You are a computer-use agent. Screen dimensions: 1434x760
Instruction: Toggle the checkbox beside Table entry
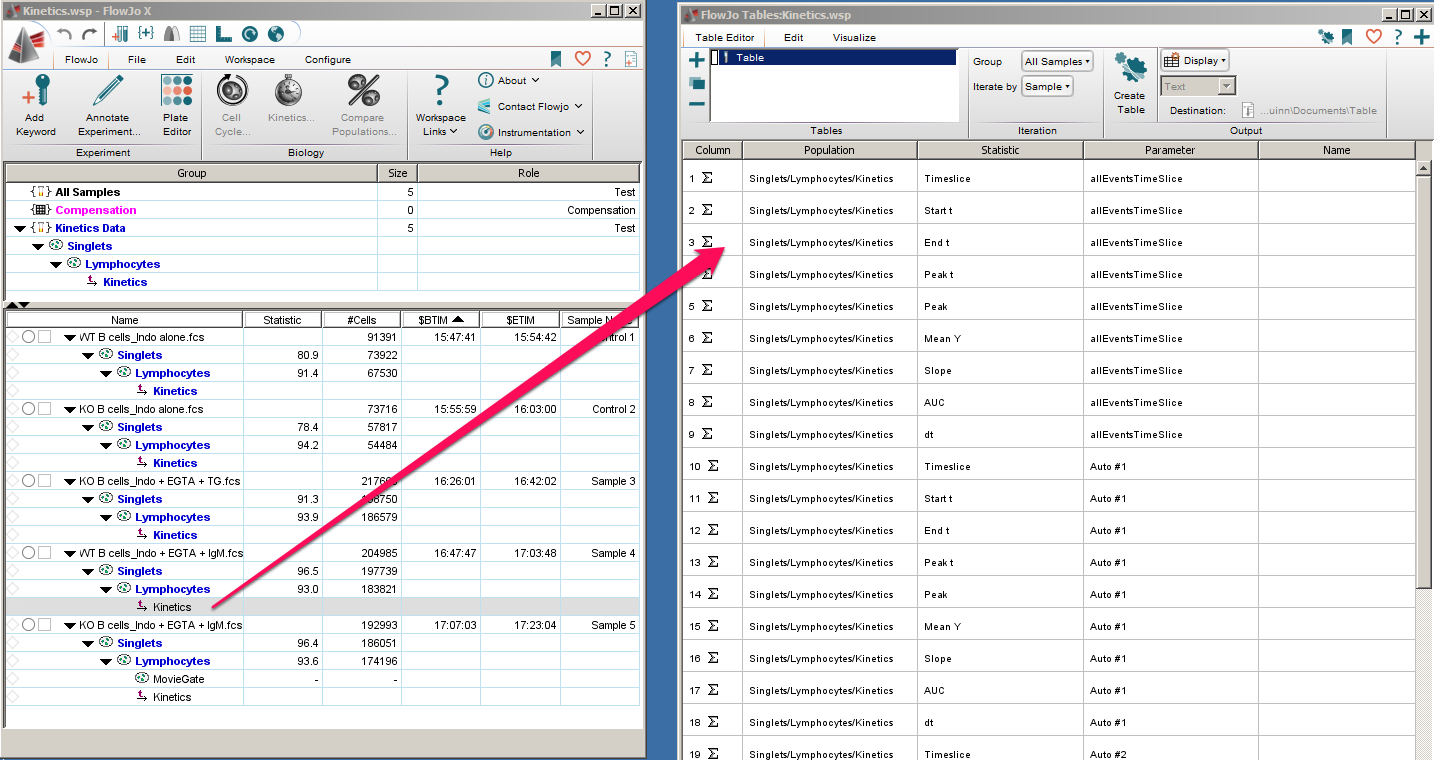tap(714, 58)
